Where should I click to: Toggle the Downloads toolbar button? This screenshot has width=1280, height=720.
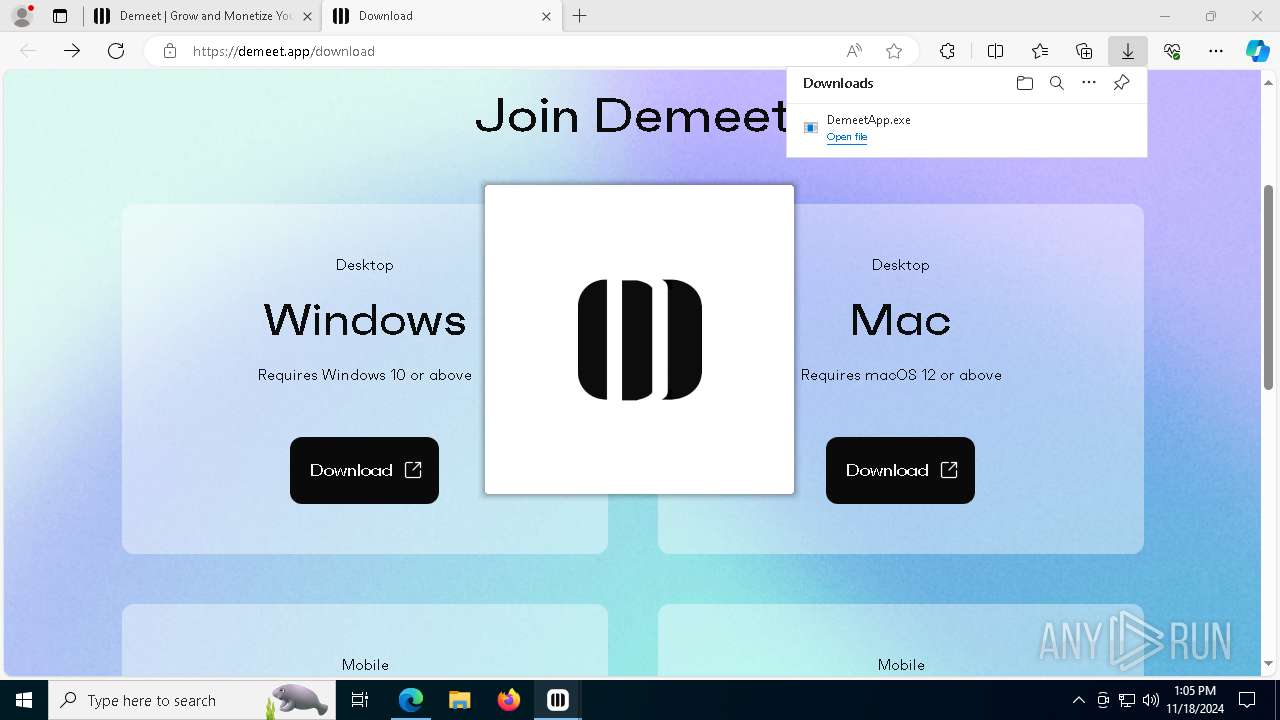coord(1128,51)
